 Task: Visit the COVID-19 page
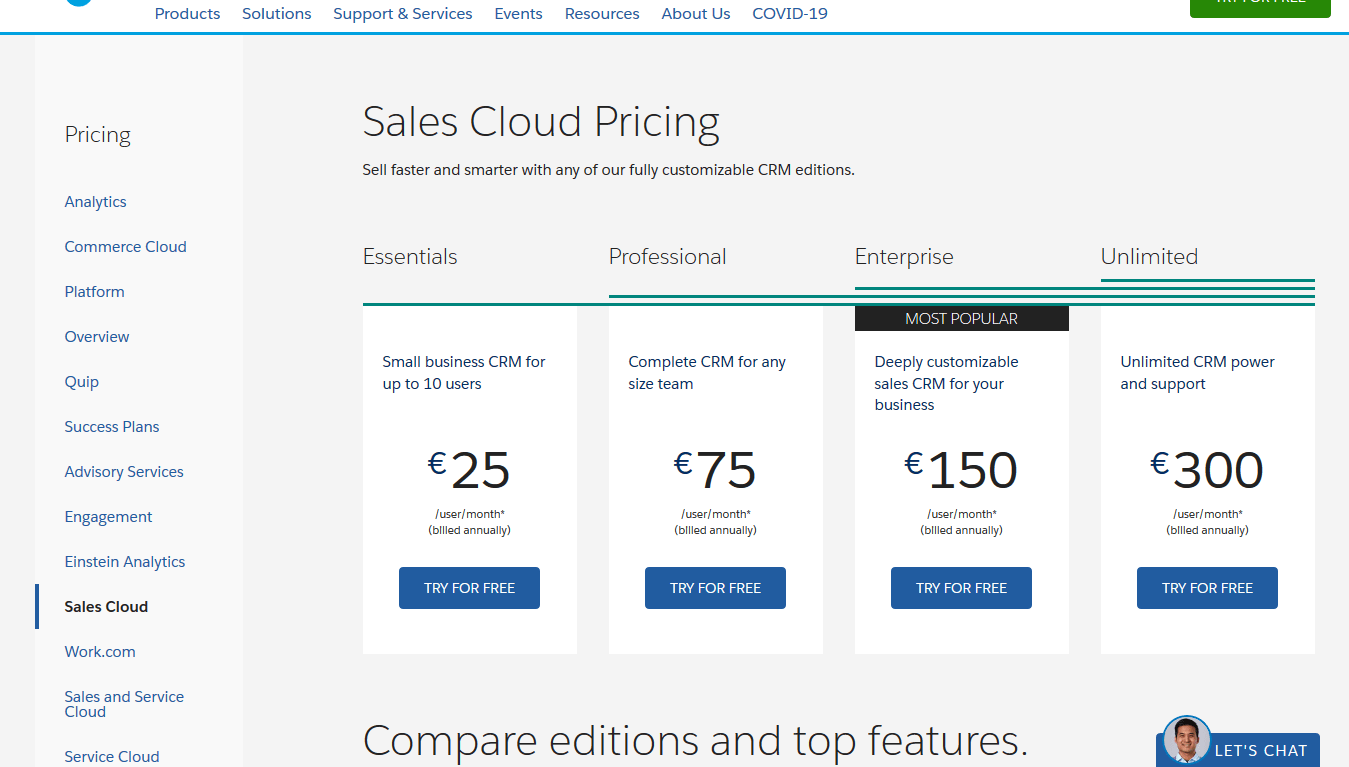tap(789, 13)
